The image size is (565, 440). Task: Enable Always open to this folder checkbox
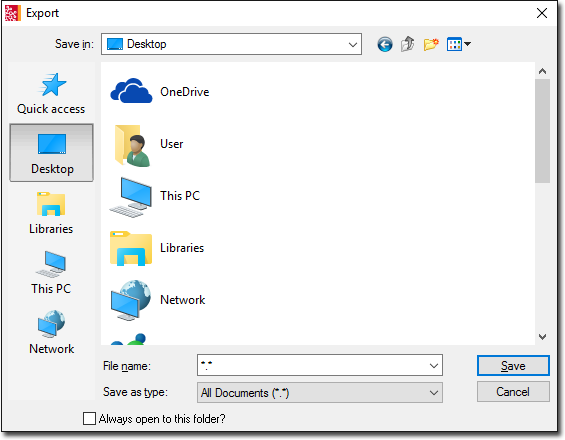[x=89, y=419]
